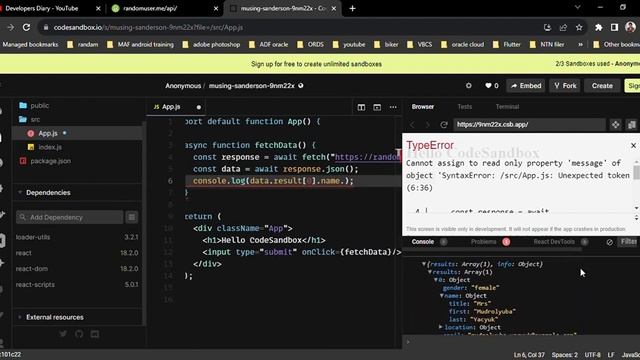Go forward in preview browser
640x360 pixels.
click(x=427, y=124)
